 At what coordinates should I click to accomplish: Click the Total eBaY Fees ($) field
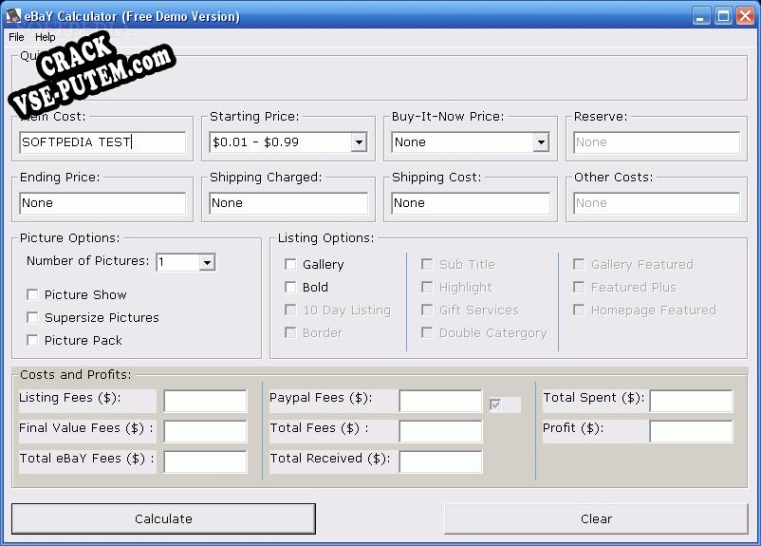coord(205,462)
